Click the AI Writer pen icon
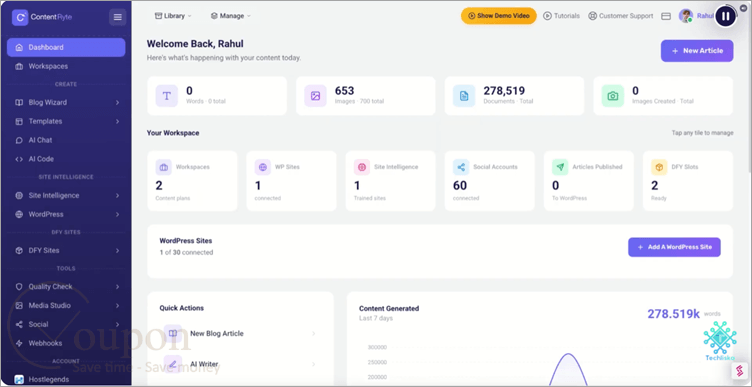 (x=173, y=364)
